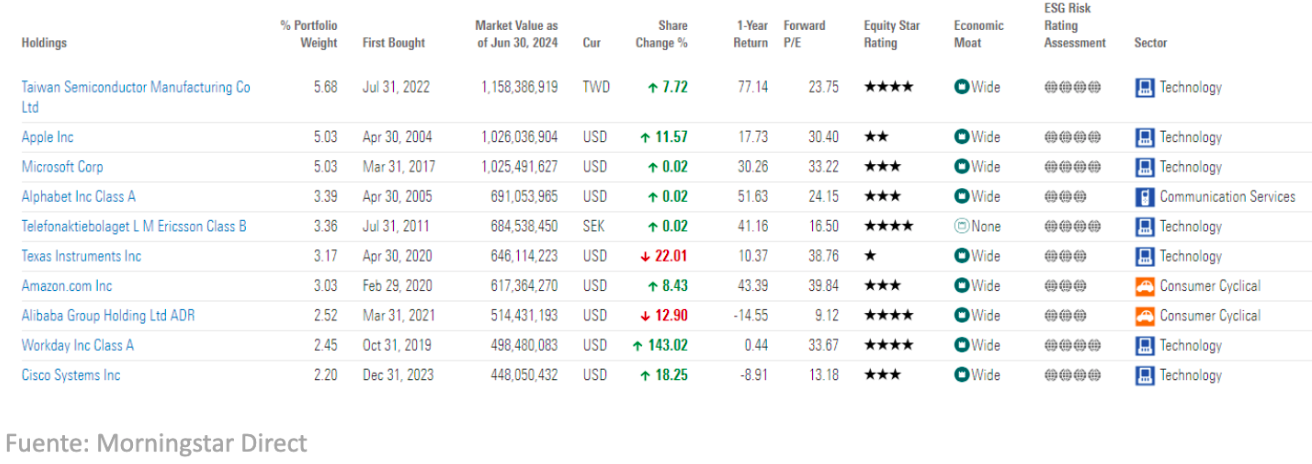The height and width of the screenshot is (464, 1312).
Task: Sort by 1-Year Return column header
Action: pyautogui.click(x=751, y=34)
